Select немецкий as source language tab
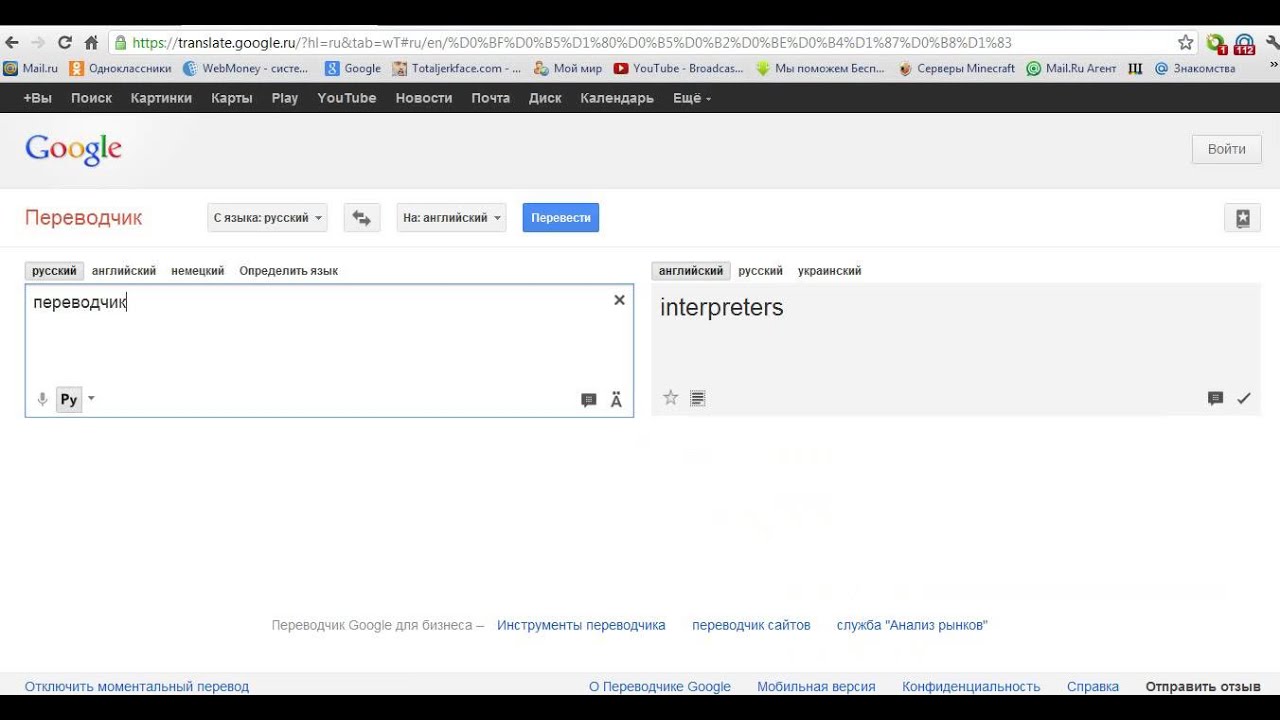 tap(198, 271)
